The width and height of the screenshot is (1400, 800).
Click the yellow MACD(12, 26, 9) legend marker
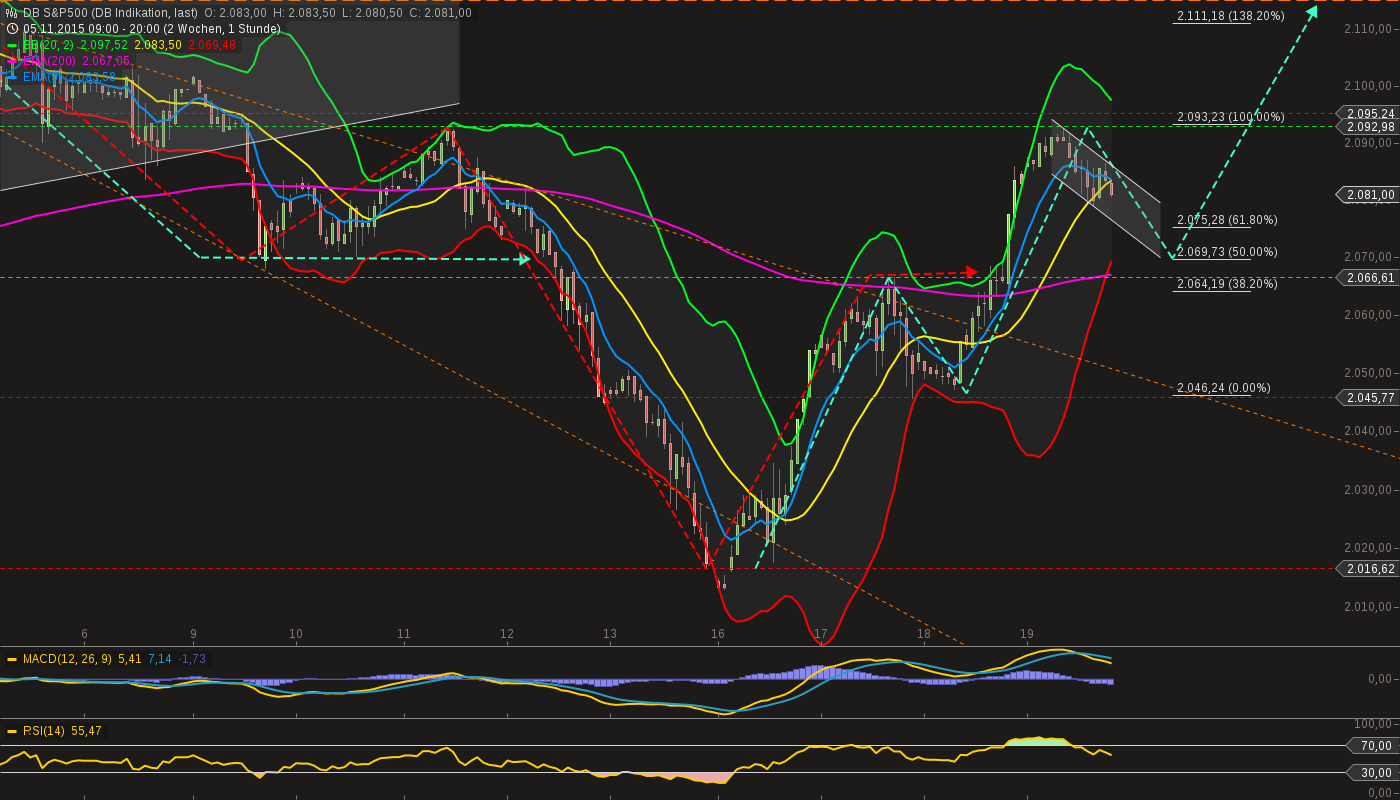coord(13,659)
